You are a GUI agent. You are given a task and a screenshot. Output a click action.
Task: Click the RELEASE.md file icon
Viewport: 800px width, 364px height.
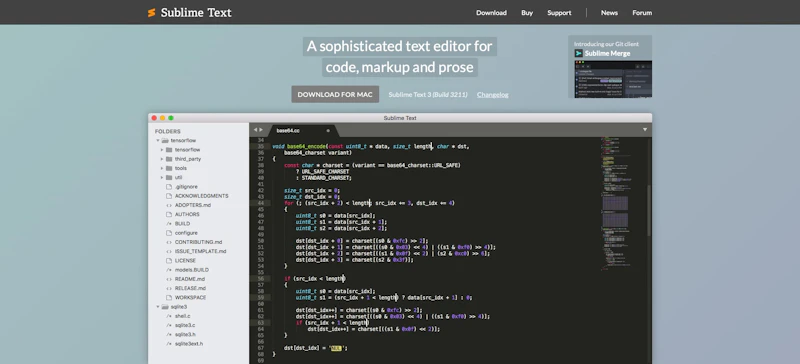click(169, 288)
